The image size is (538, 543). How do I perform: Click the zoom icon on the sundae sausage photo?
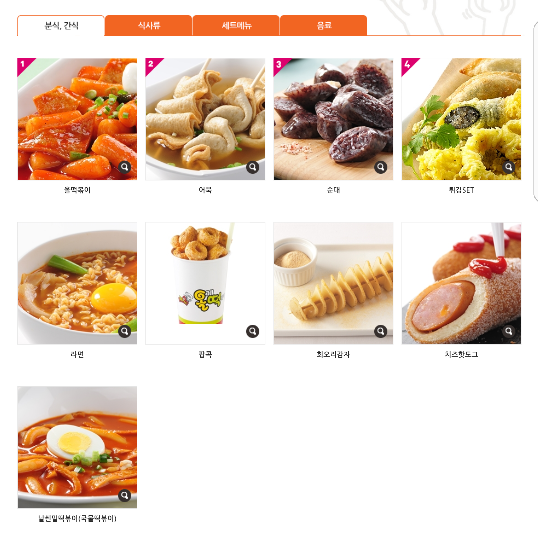point(381,167)
